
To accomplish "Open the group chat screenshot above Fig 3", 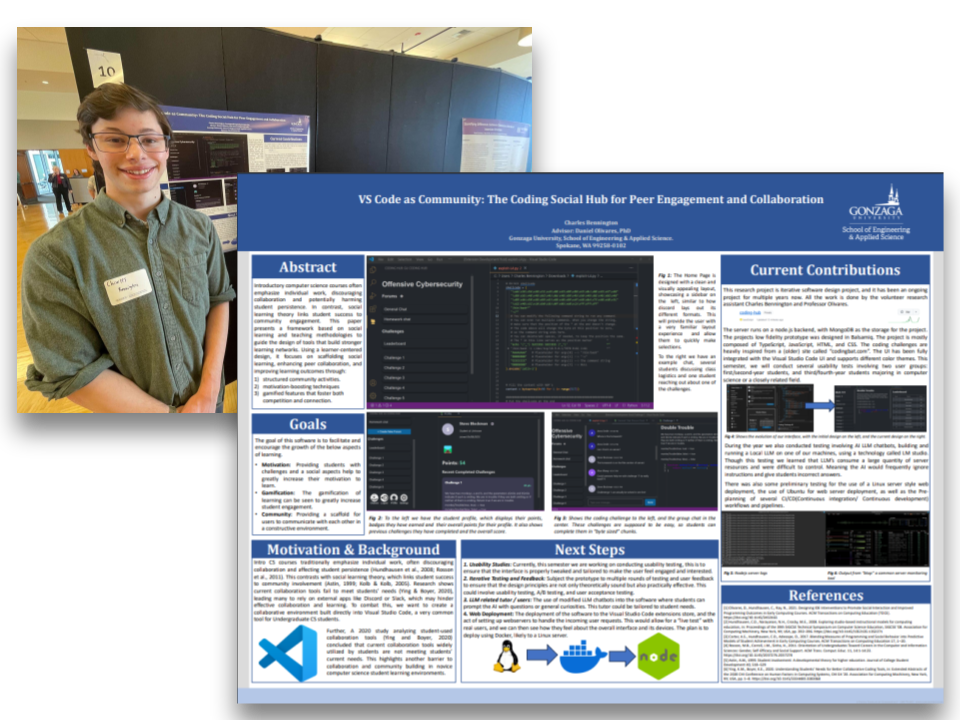I will 634,462.
